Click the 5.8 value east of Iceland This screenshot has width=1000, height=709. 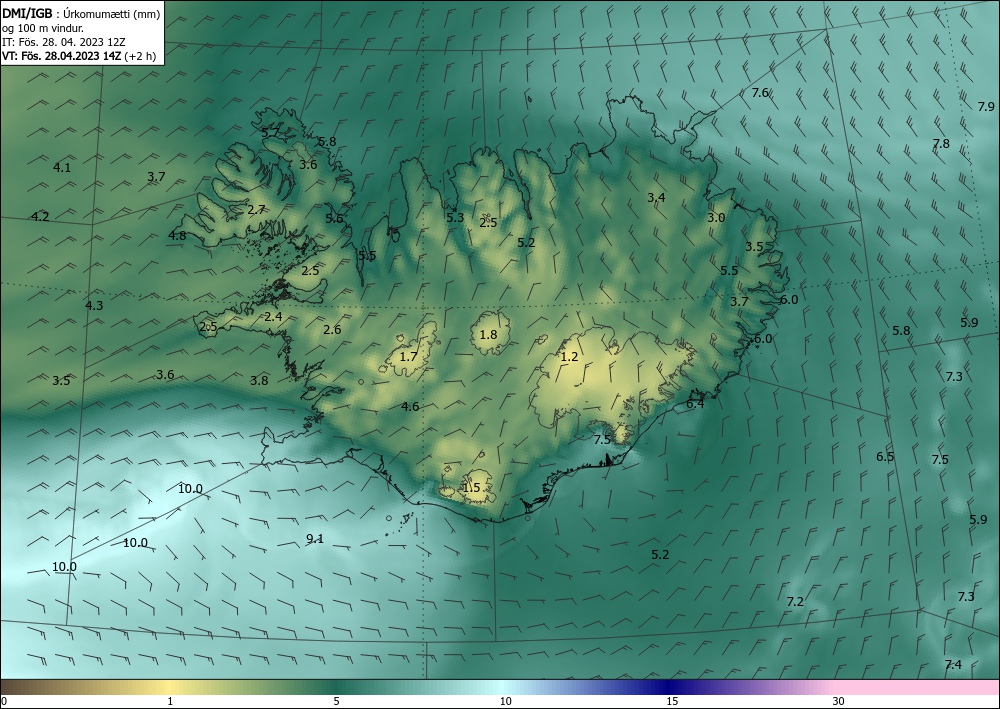pos(901,330)
